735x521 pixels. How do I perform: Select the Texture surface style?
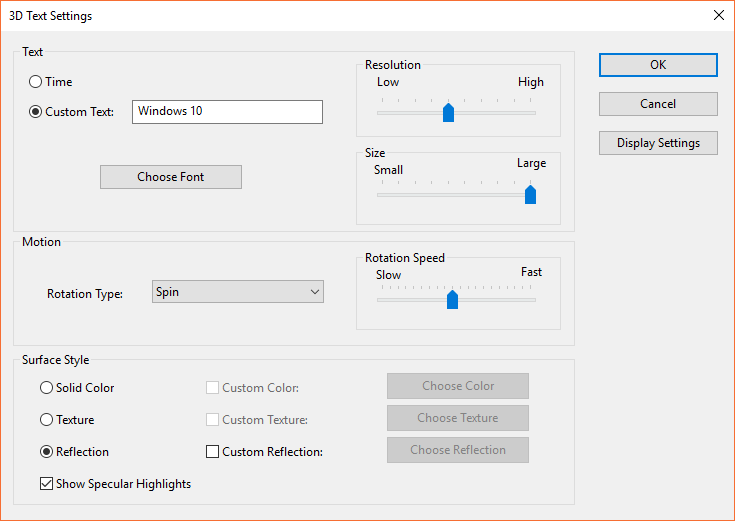pos(46,420)
